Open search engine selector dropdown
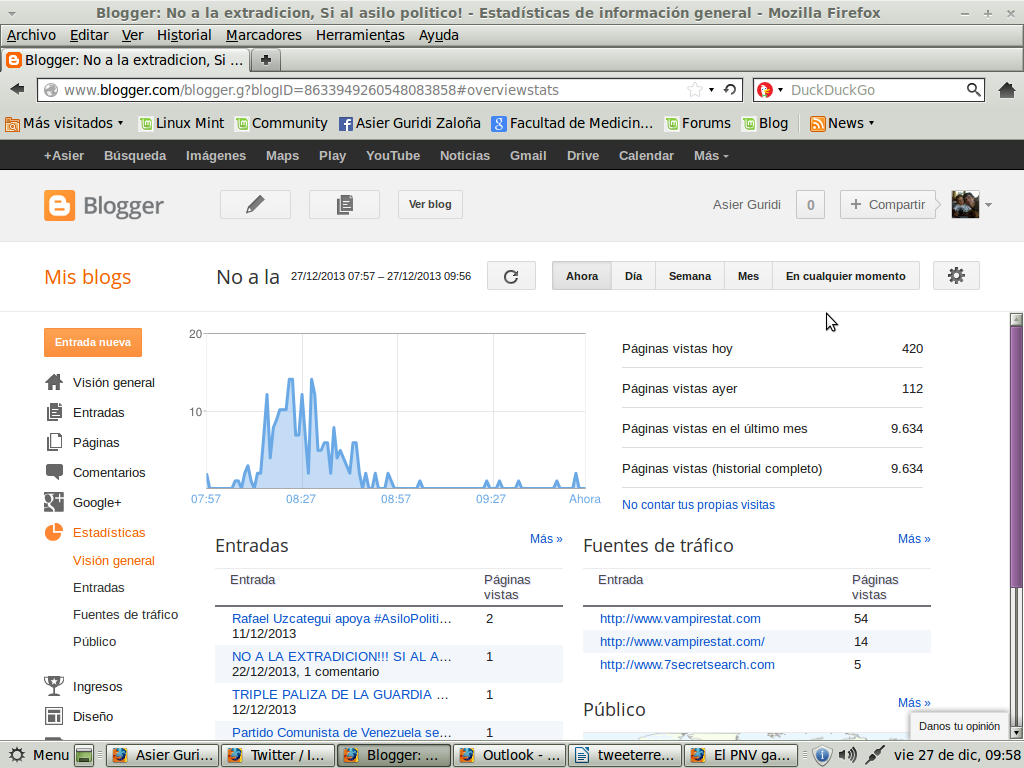The image size is (1024, 768). [x=780, y=90]
